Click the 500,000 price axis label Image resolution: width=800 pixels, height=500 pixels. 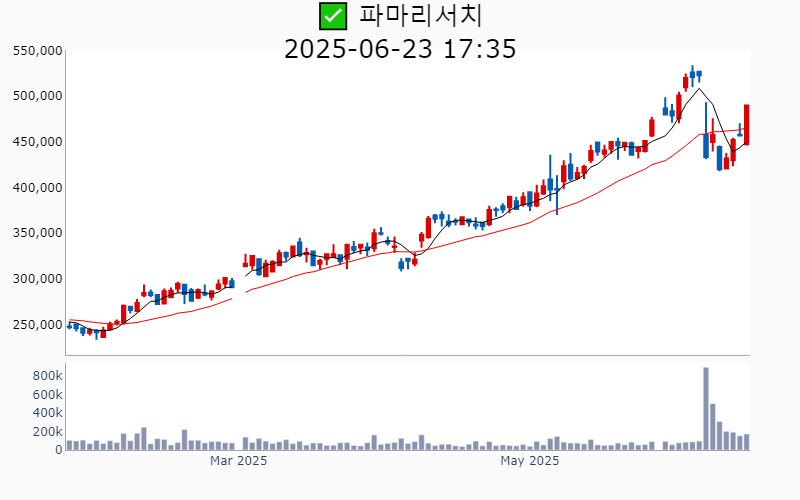coord(38,96)
